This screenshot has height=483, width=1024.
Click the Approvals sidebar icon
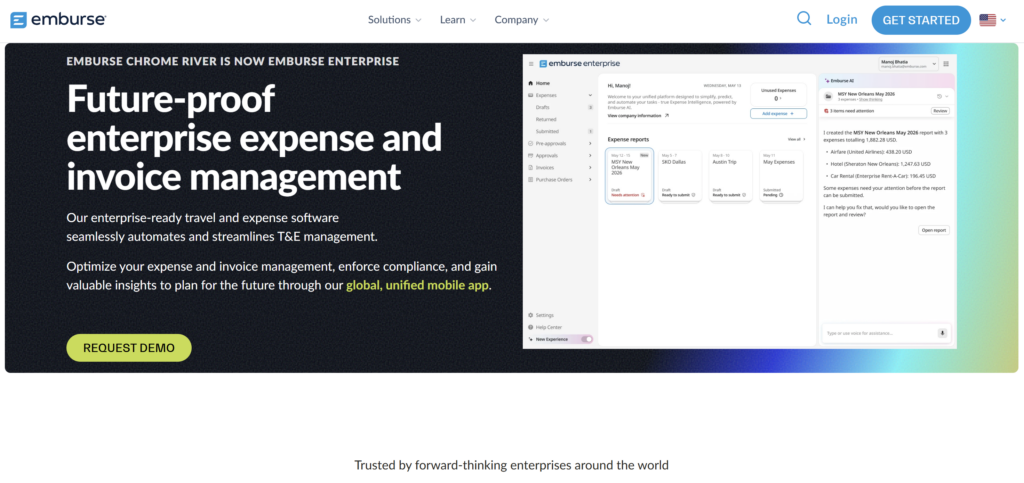point(530,155)
